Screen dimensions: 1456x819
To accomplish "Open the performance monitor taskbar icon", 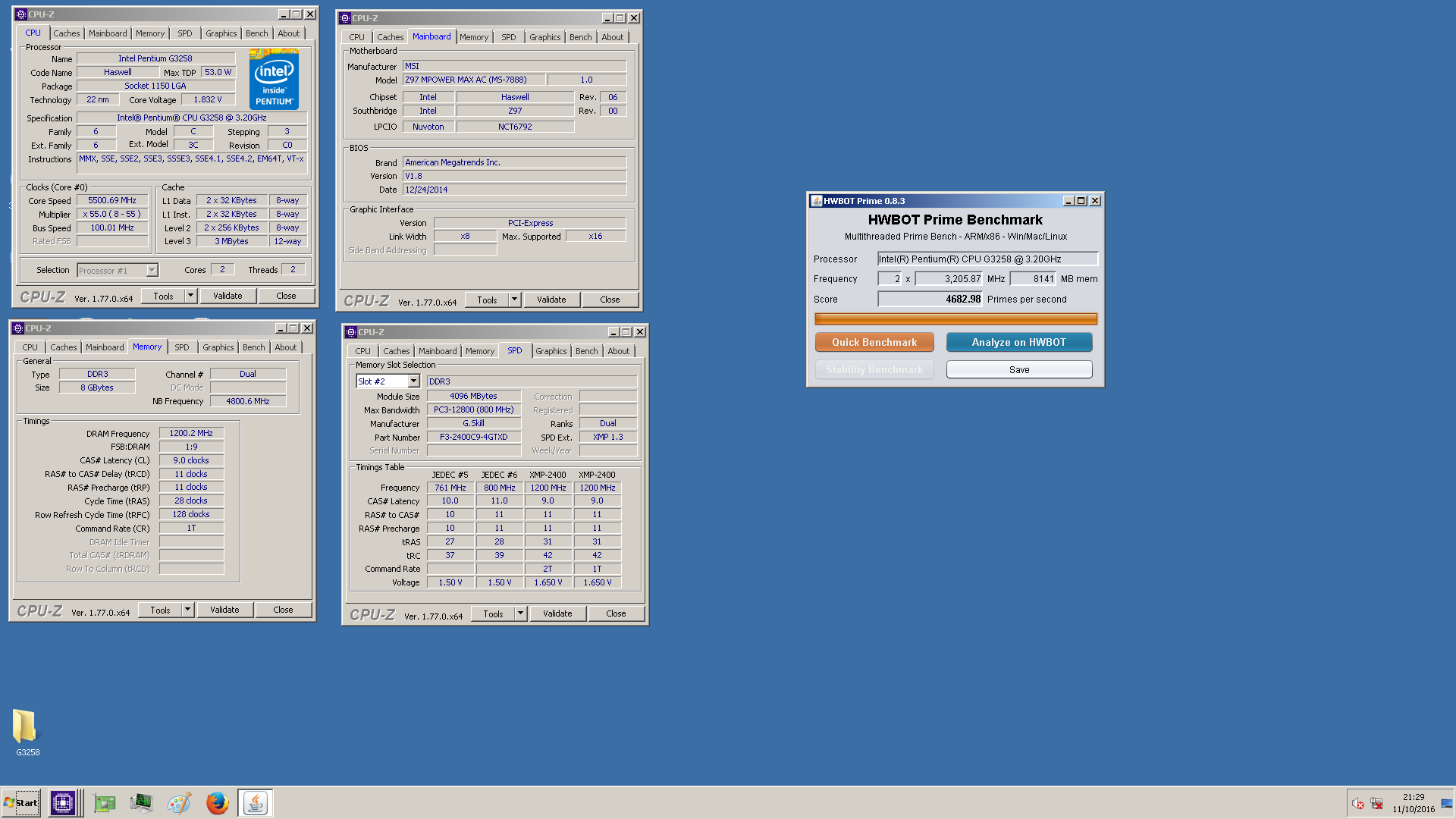I will (142, 802).
